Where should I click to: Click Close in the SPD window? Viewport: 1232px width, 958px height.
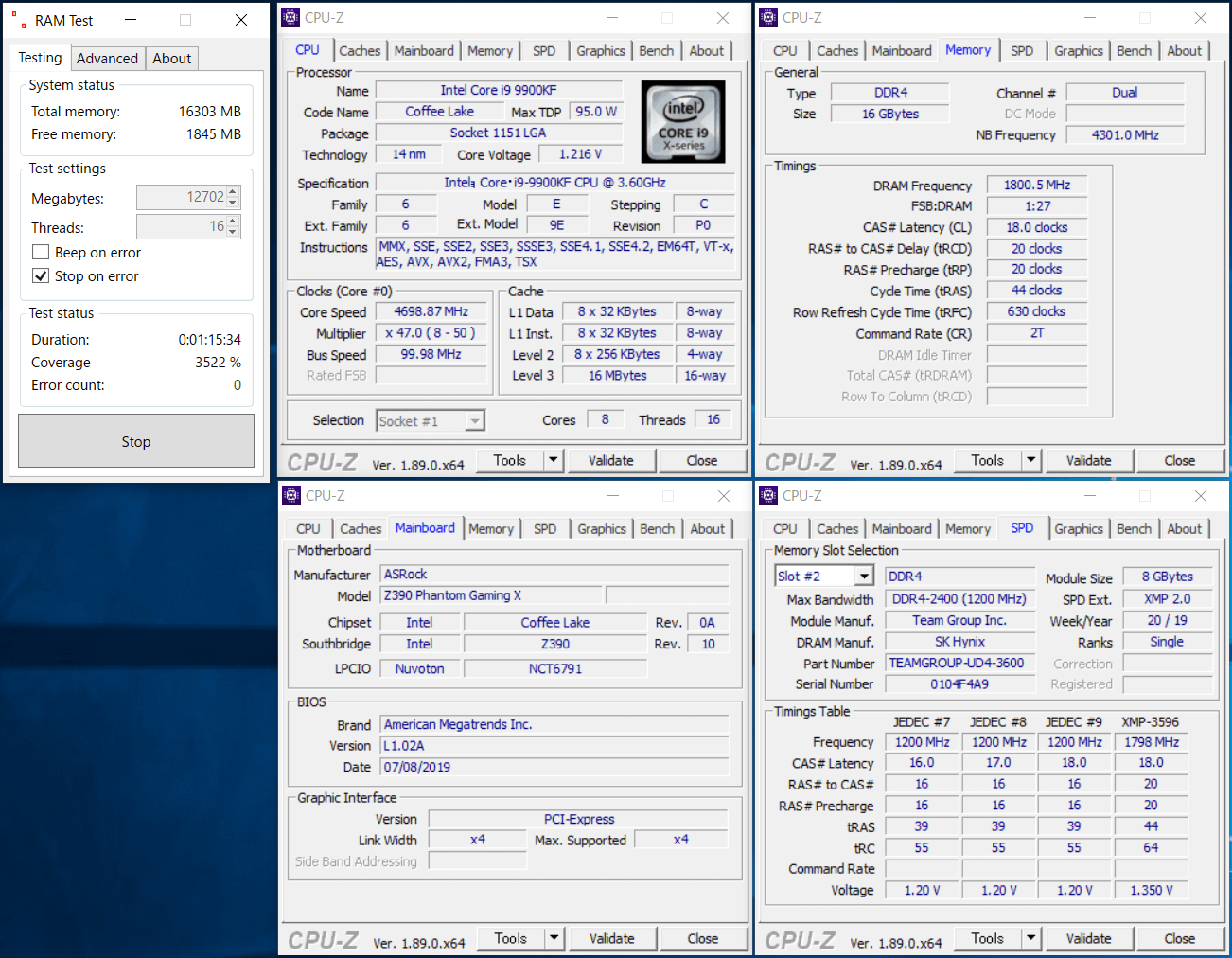1180,939
